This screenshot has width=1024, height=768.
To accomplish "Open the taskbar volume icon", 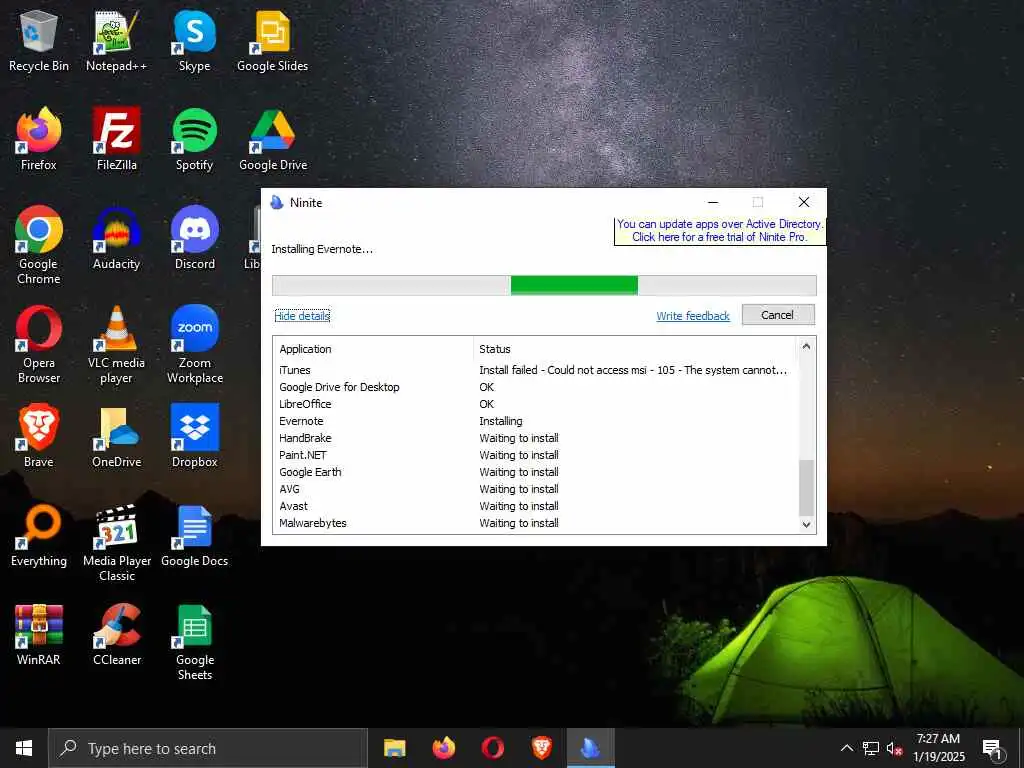I will click(894, 748).
